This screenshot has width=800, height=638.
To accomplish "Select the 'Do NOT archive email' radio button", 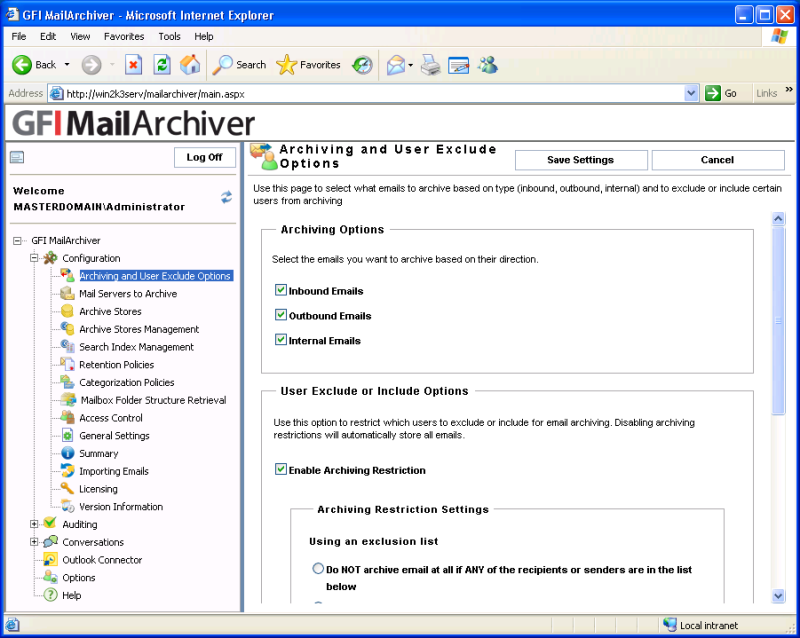I will pos(318,569).
